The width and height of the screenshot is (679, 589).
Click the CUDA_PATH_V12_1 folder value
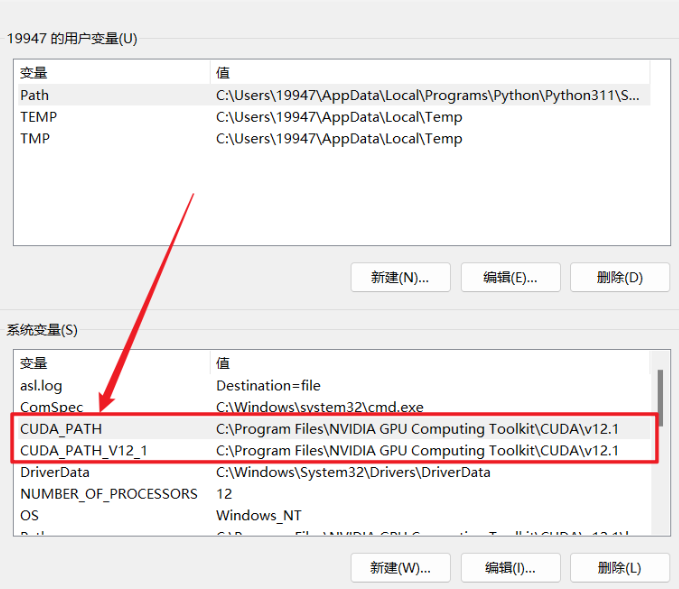[417, 450]
